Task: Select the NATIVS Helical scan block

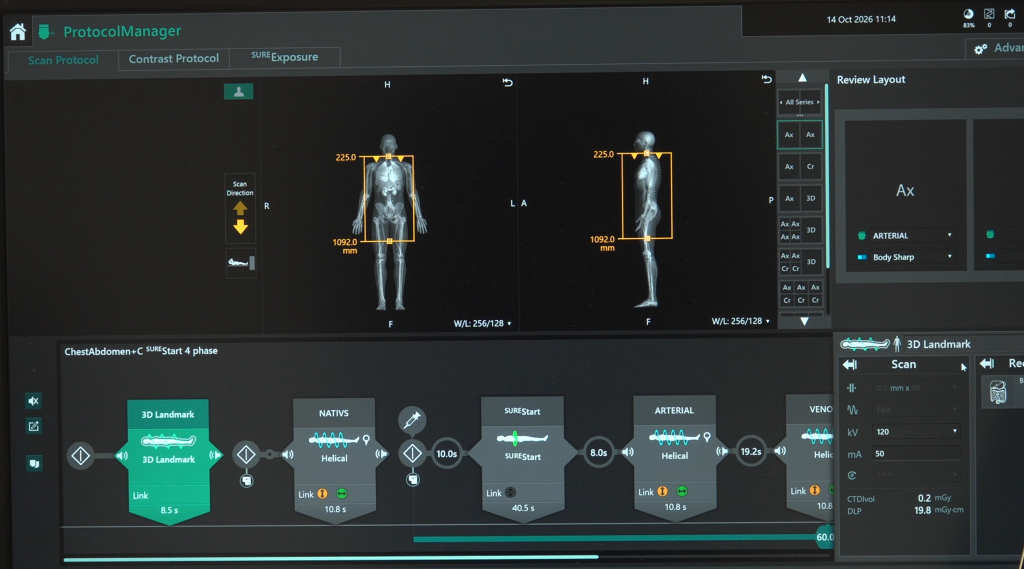Action: click(x=334, y=459)
